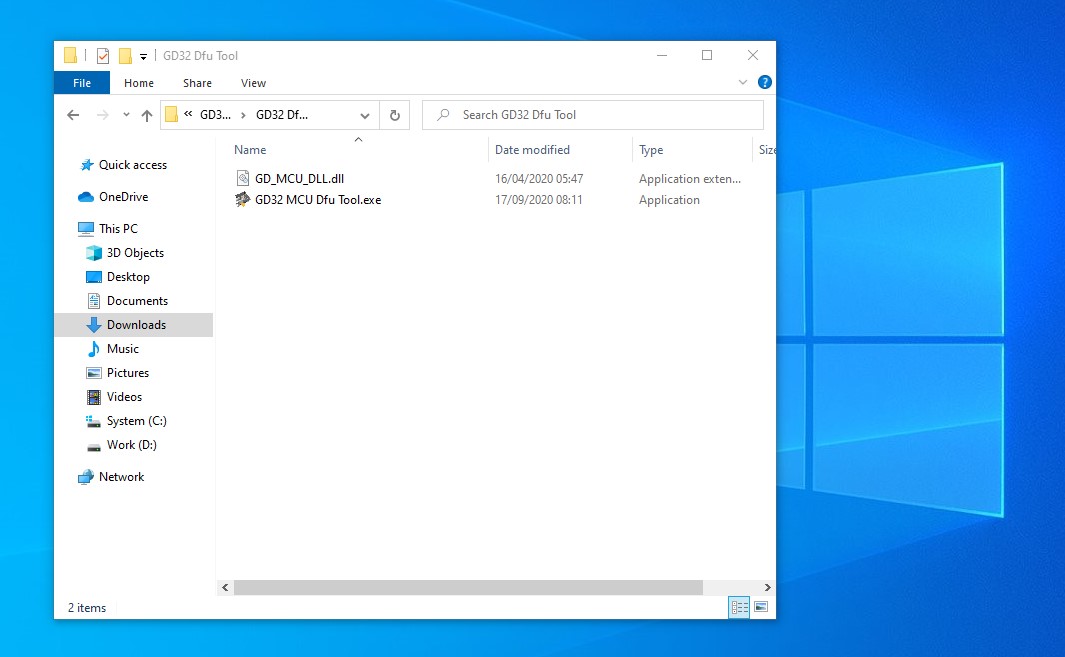Open the Customize Quick Access Toolbar dropdown
Viewport: 1065px width, 657px height.
point(143,56)
